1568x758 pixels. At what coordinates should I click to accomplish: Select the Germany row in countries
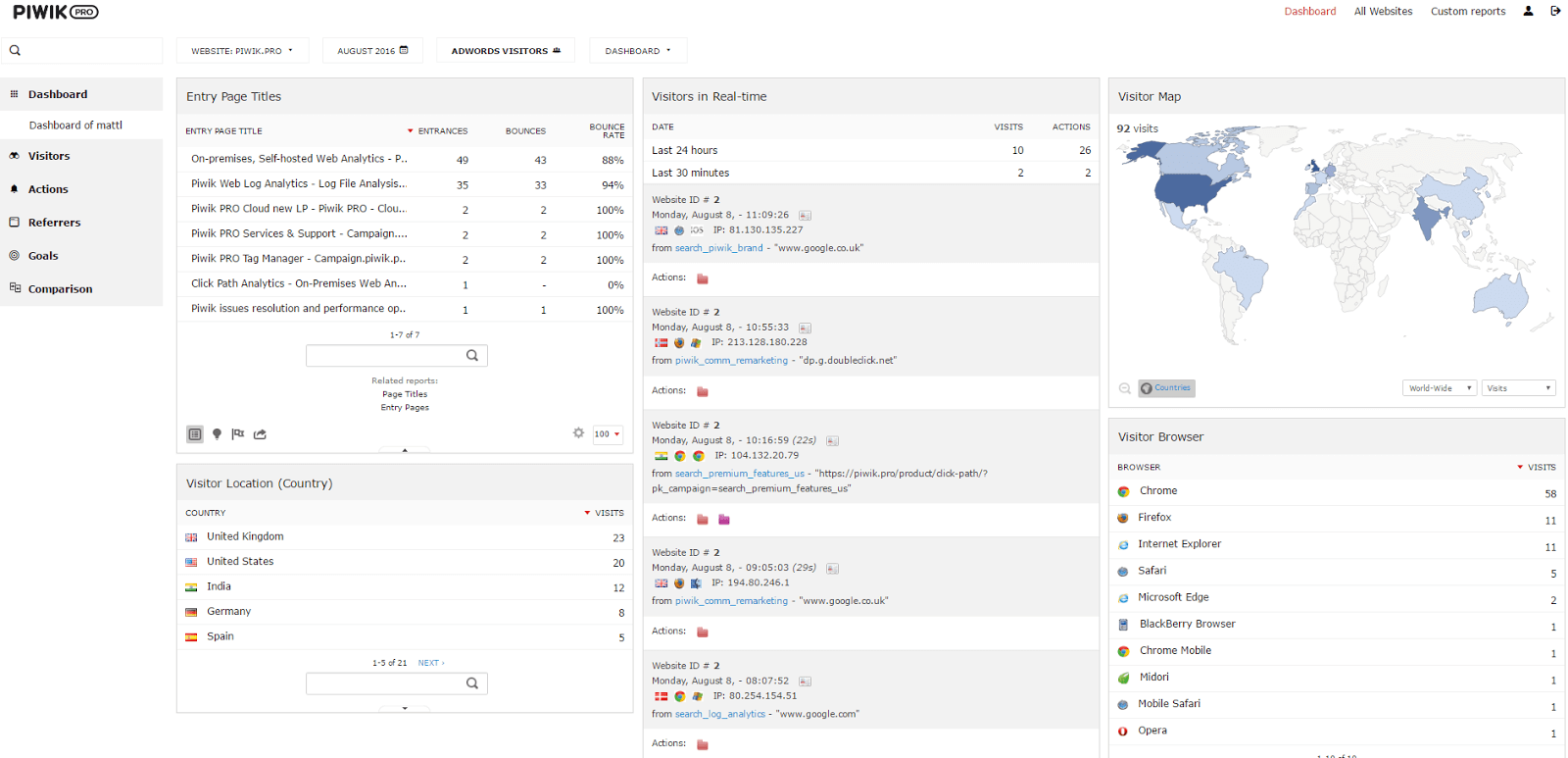tap(405, 612)
